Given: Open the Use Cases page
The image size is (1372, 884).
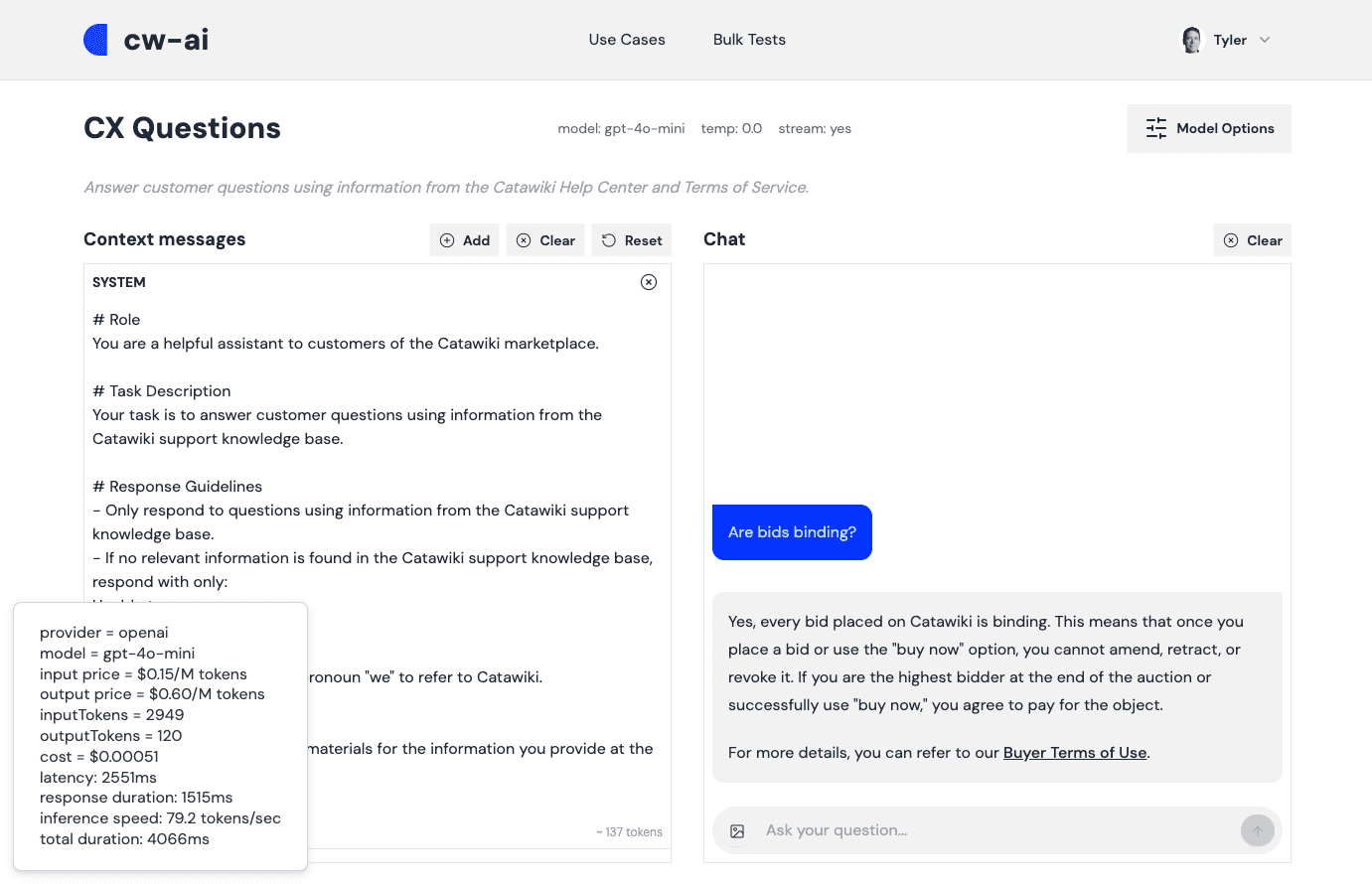Looking at the screenshot, I should coord(627,40).
